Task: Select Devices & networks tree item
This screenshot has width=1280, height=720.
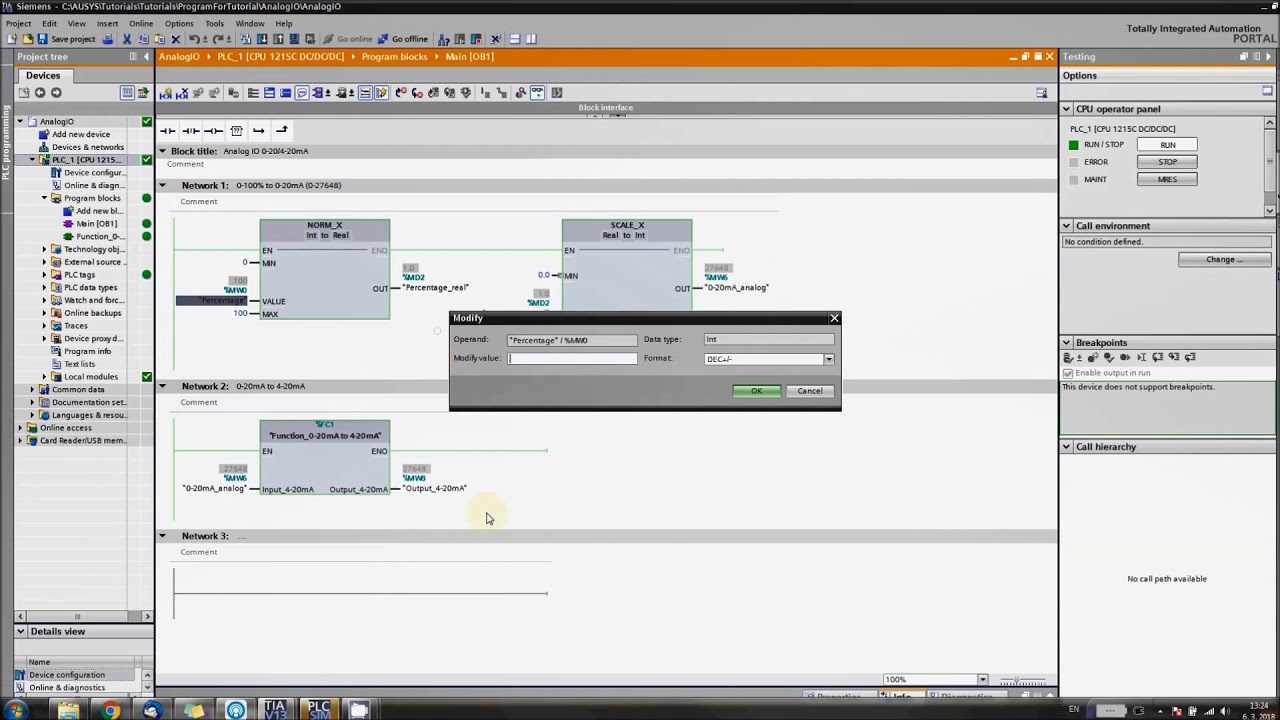Action: pos(88,147)
